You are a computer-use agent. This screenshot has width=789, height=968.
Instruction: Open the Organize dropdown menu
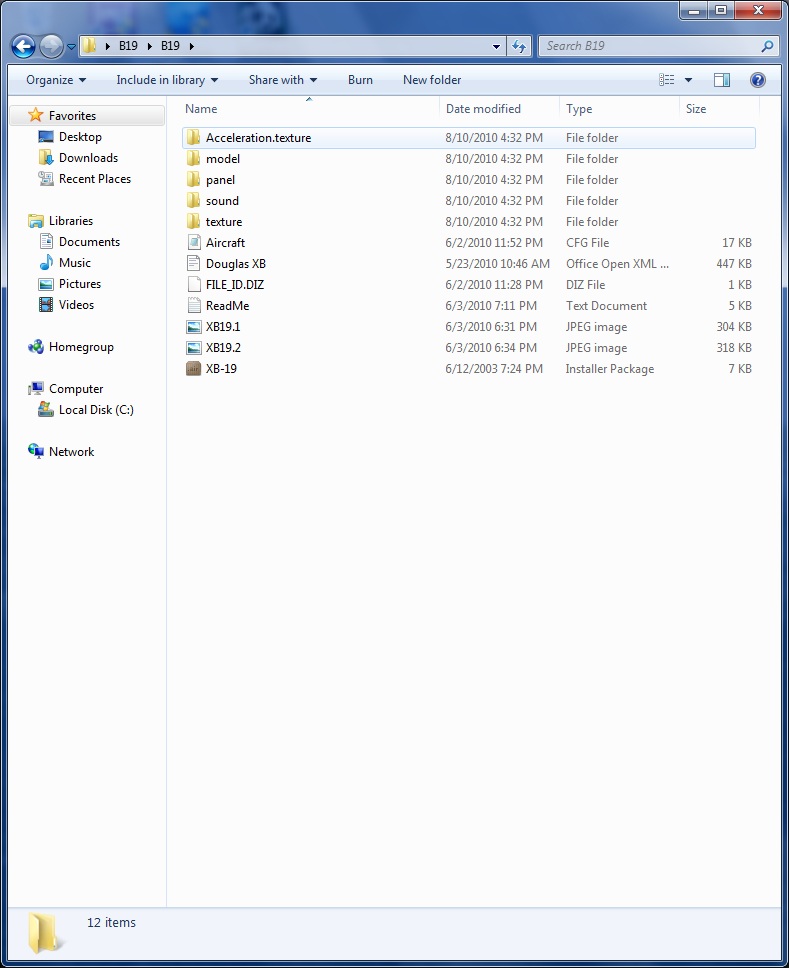click(56, 80)
